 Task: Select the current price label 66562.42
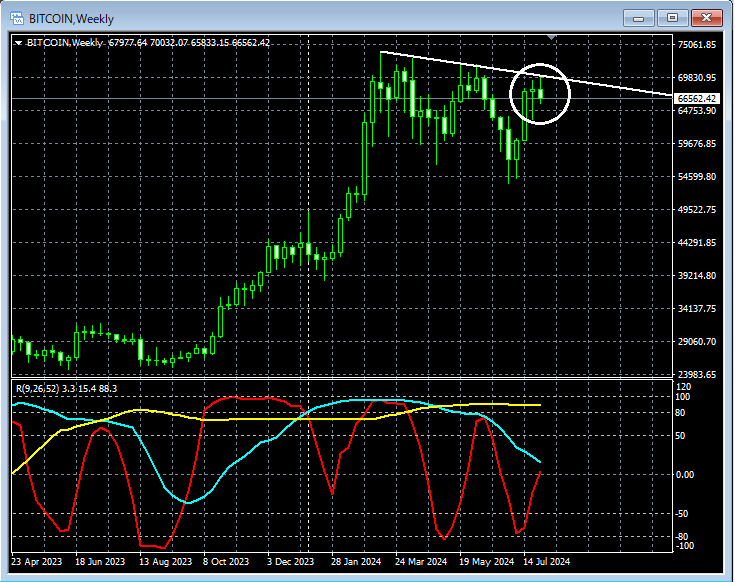coord(697,99)
